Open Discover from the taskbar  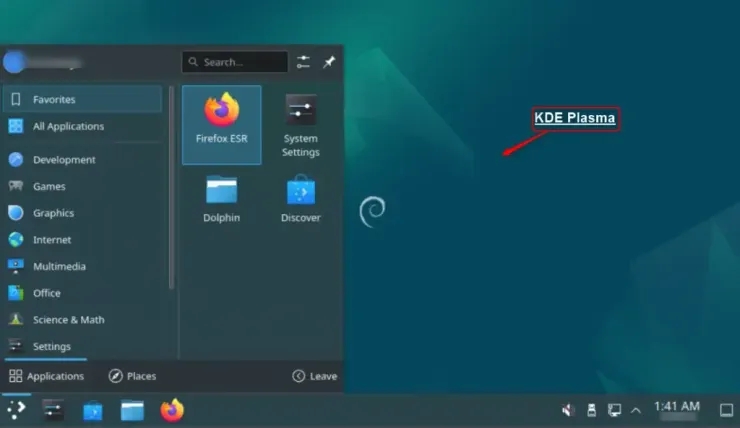93,410
